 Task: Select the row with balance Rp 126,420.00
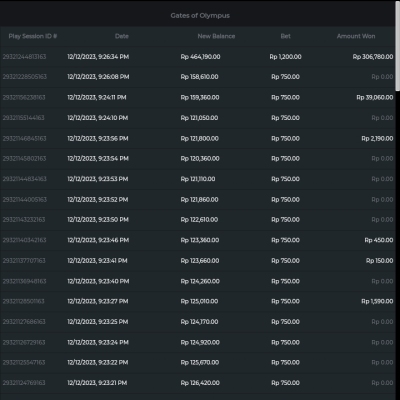click(198, 383)
